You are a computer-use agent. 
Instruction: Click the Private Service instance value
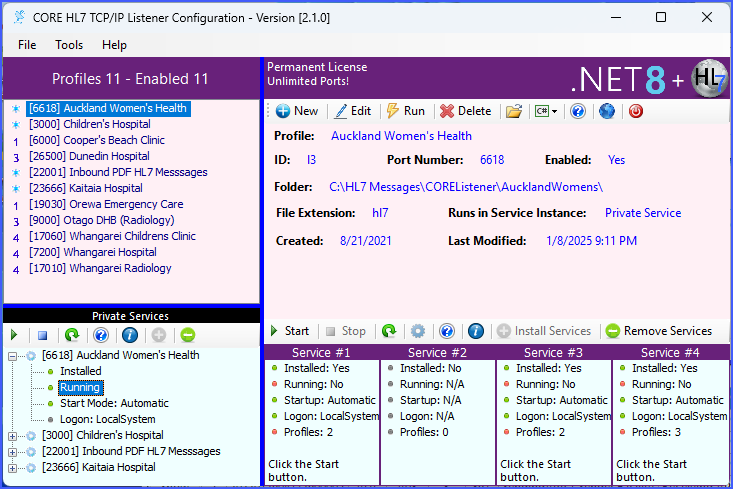click(643, 213)
